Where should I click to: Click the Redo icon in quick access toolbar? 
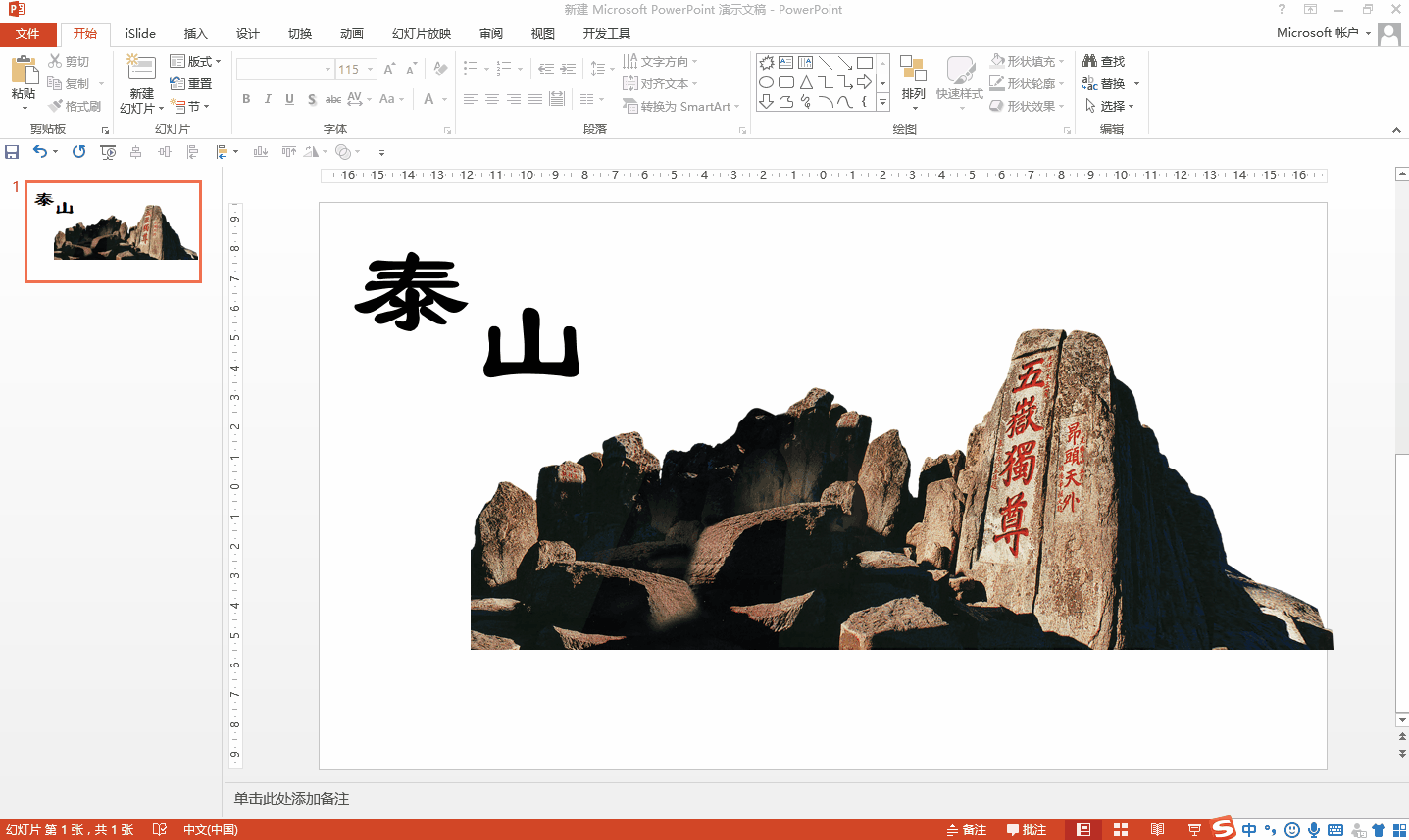[78, 152]
